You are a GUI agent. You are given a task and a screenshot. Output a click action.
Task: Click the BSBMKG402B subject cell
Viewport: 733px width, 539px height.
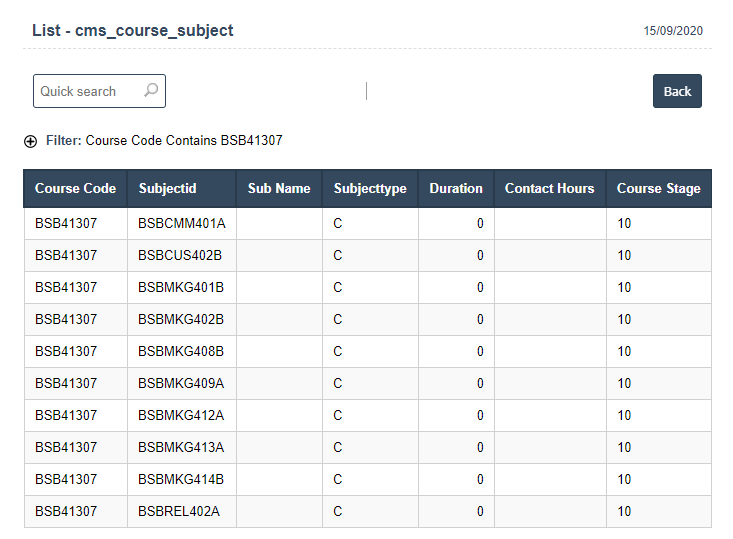pyautogui.click(x=181, y=320)
